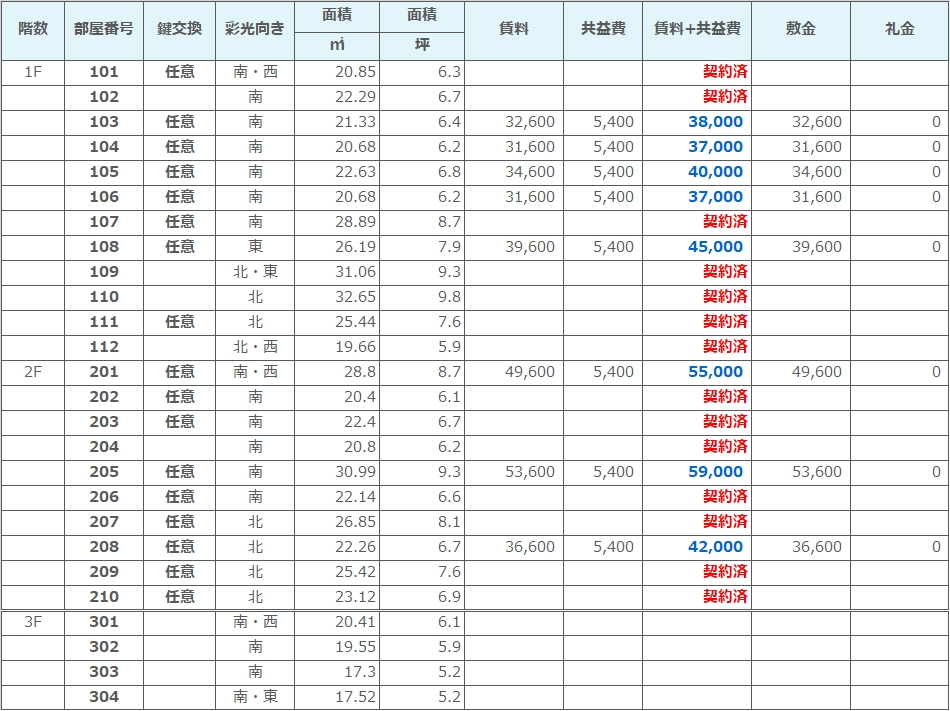
Task: Click the 彩光向き column header
Action: click(255, 29)
